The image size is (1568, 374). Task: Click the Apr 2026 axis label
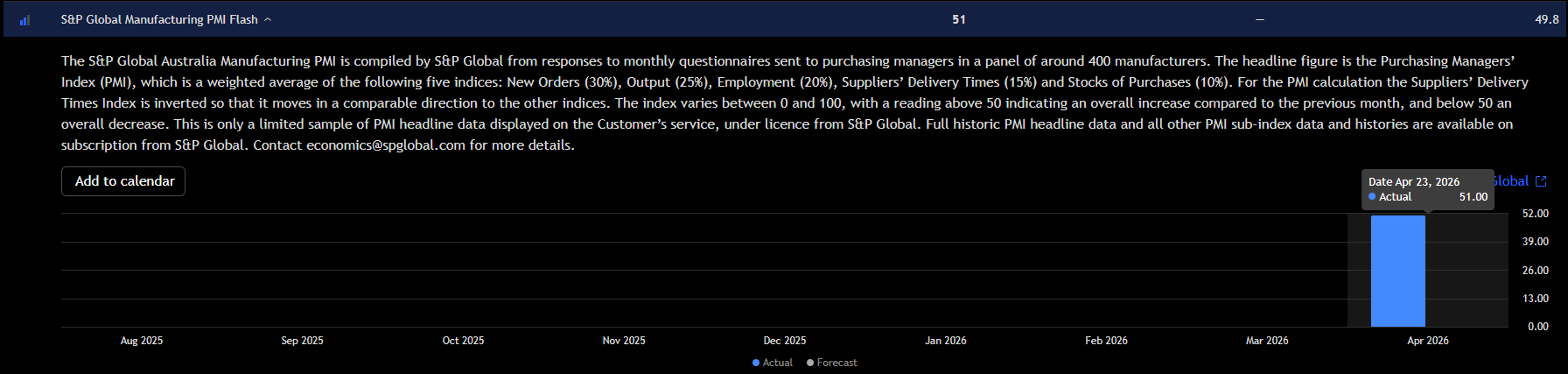point(1428,341)
